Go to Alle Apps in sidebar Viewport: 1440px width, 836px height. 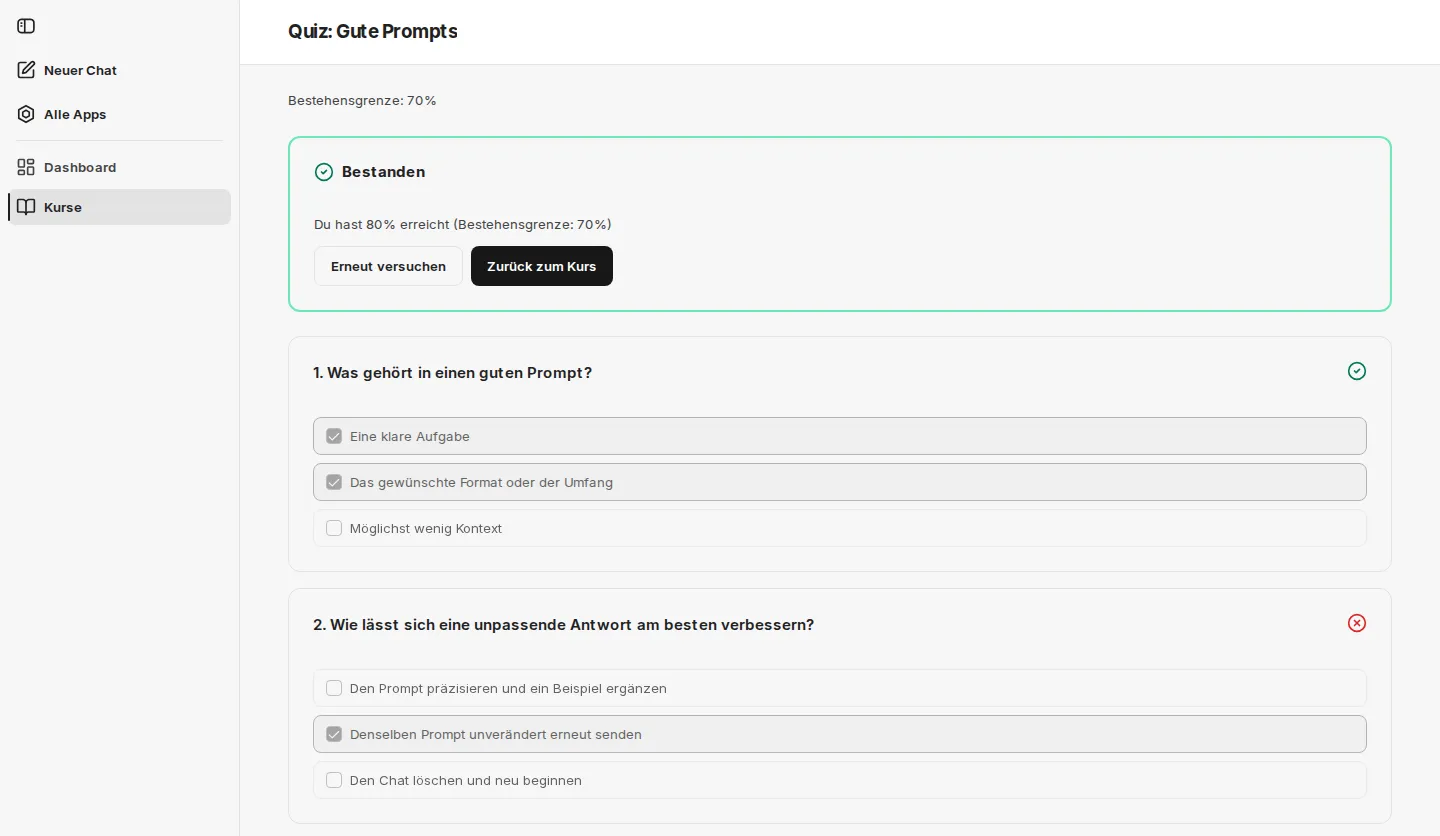[119, 114]
